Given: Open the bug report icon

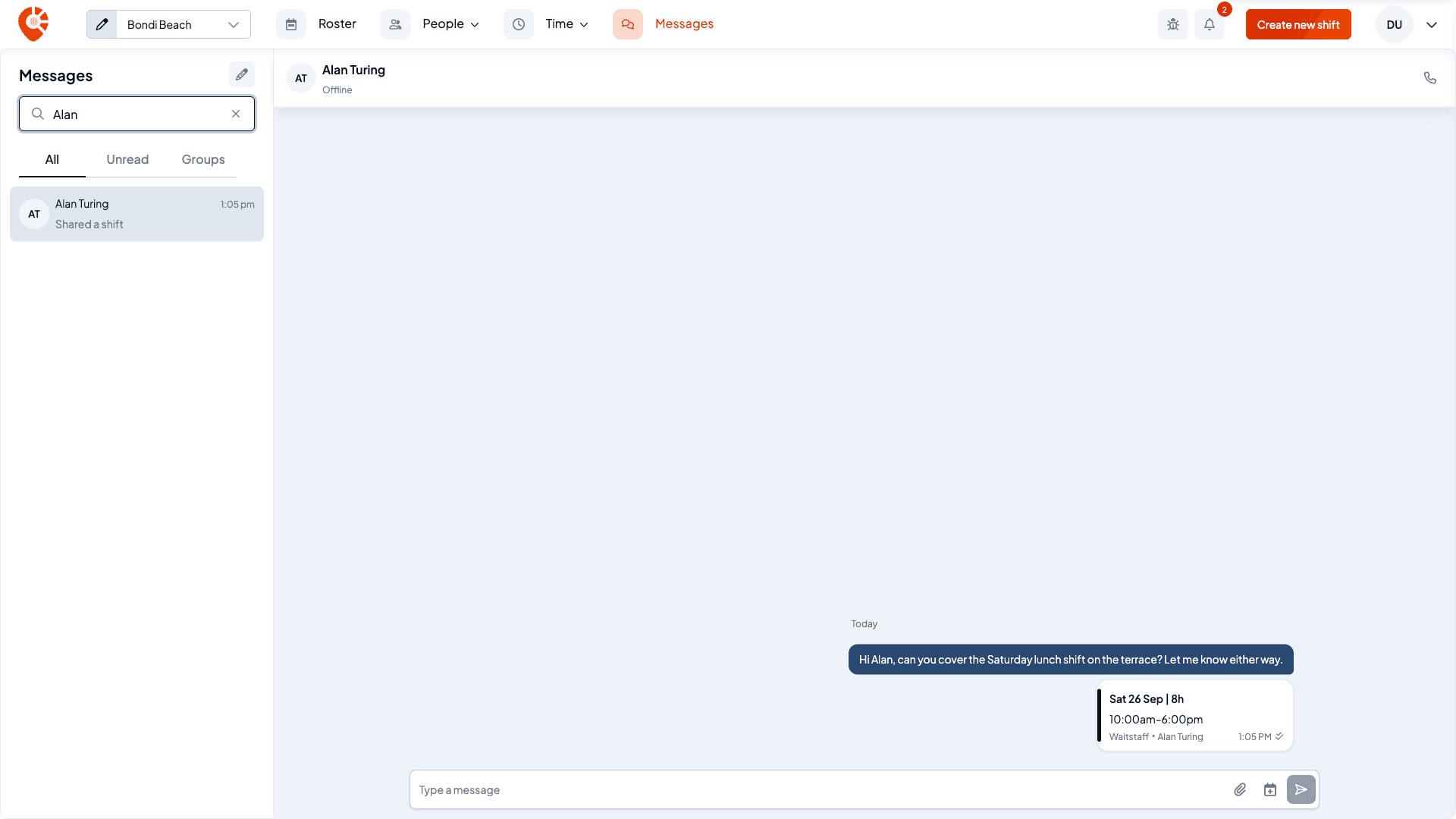Looking at the screenshot, I should point(1173,24).
